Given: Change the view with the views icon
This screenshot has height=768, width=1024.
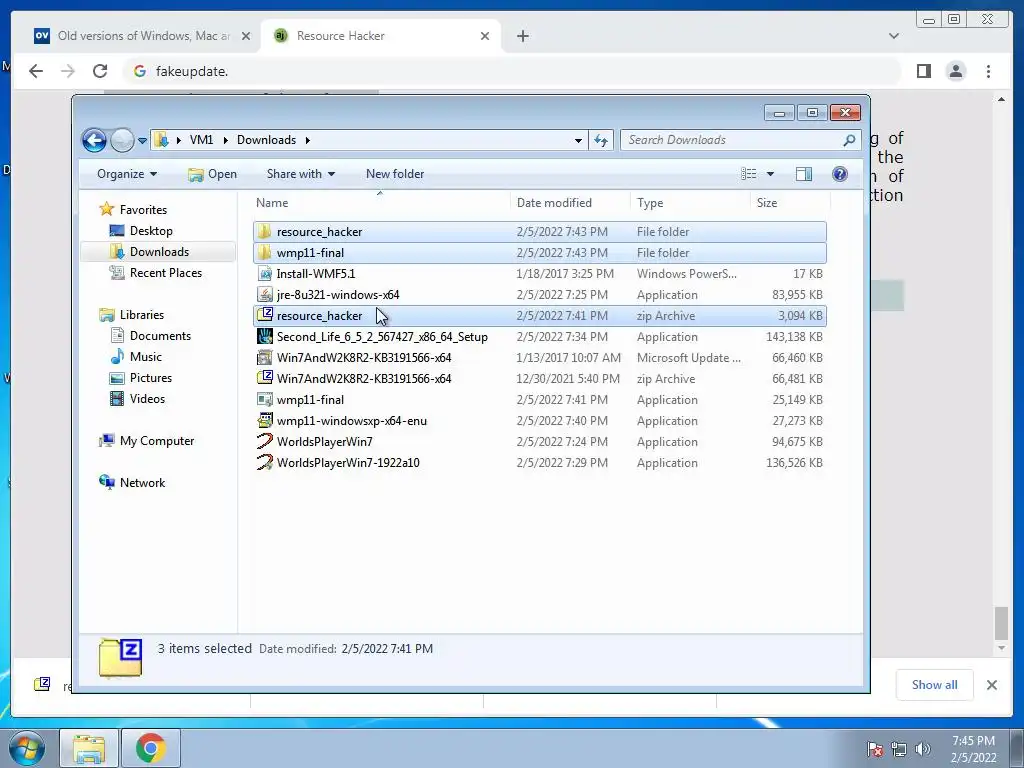Looking at the screenshot, I should click(x=748, y=174).
